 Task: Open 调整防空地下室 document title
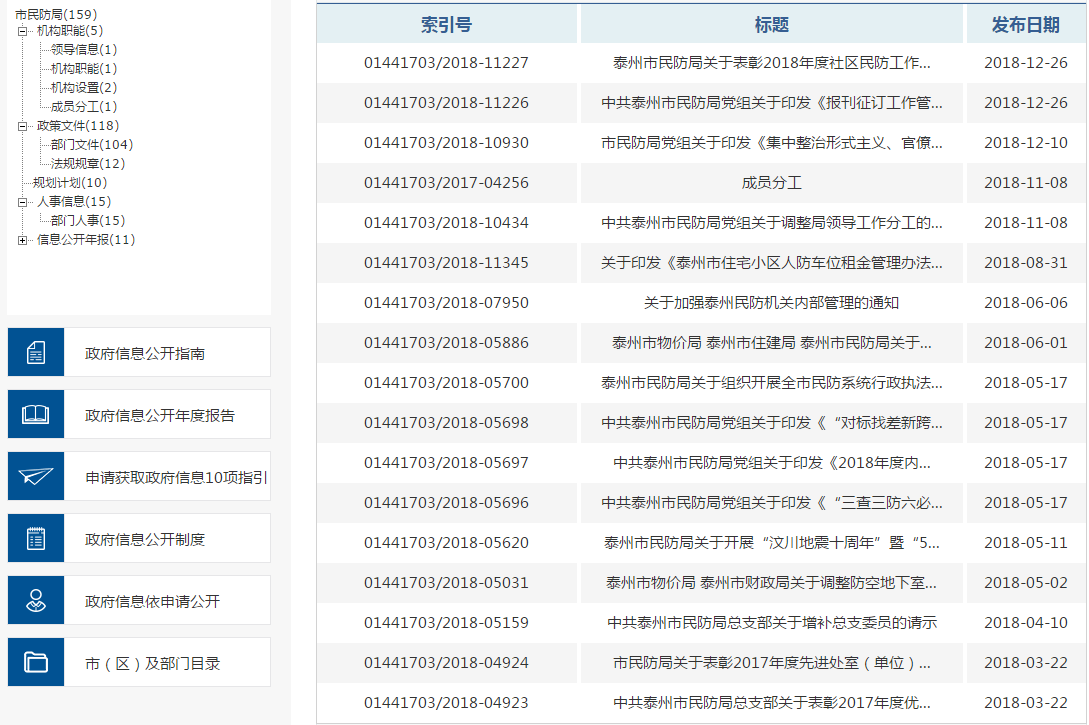pyautogui.click(x=772, y=583)
